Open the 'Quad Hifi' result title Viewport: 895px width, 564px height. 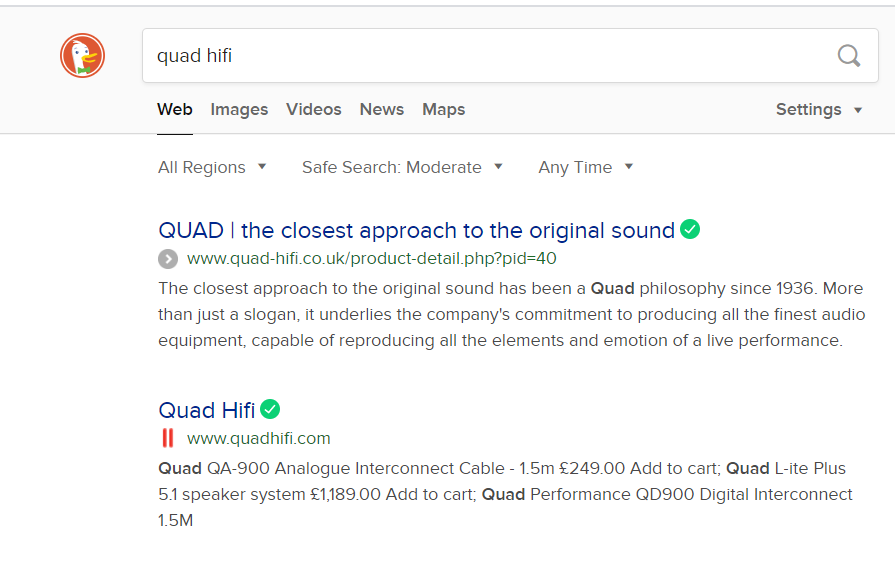click(x=207, y=410)
